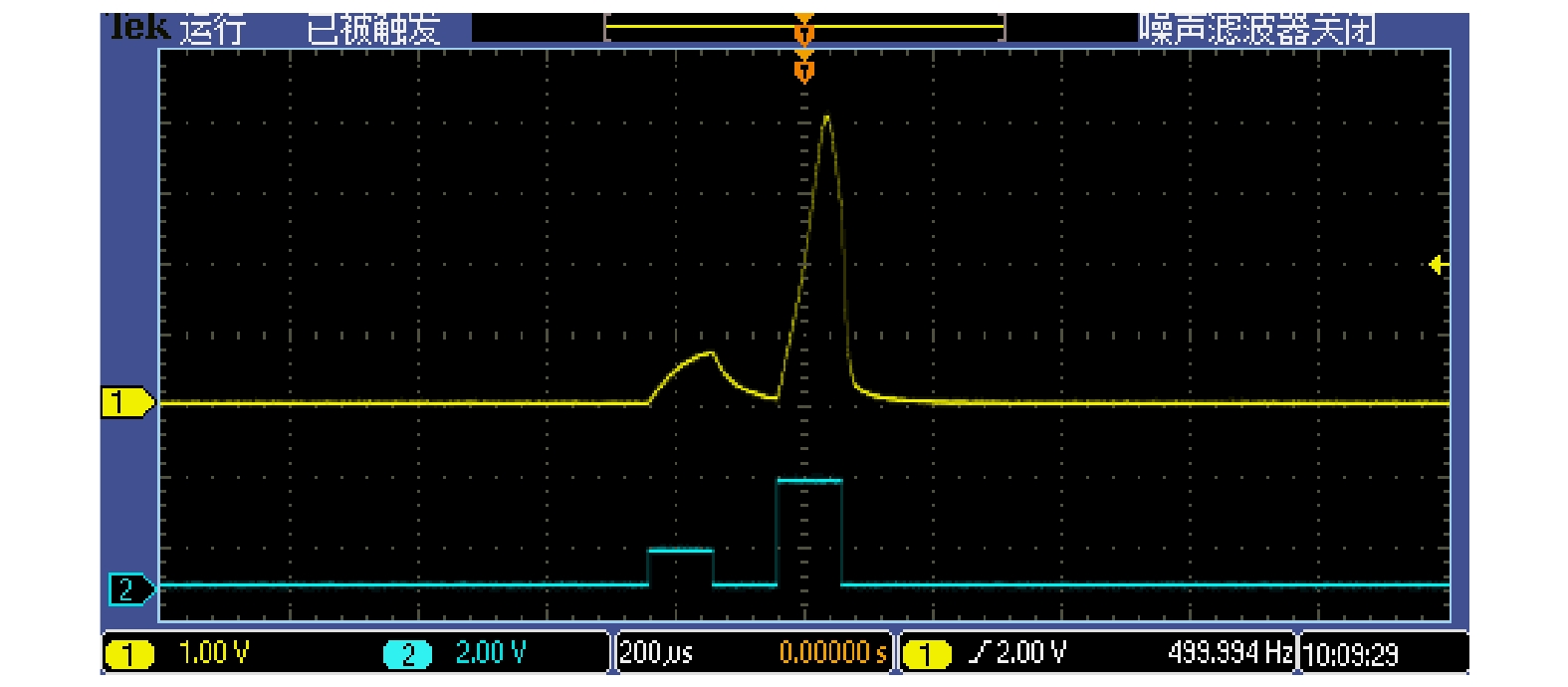This screenshot has width=1568, height=687.
Task: Open the 2.00 V channel 2 scale readout
Action: (x=490, y=653)
